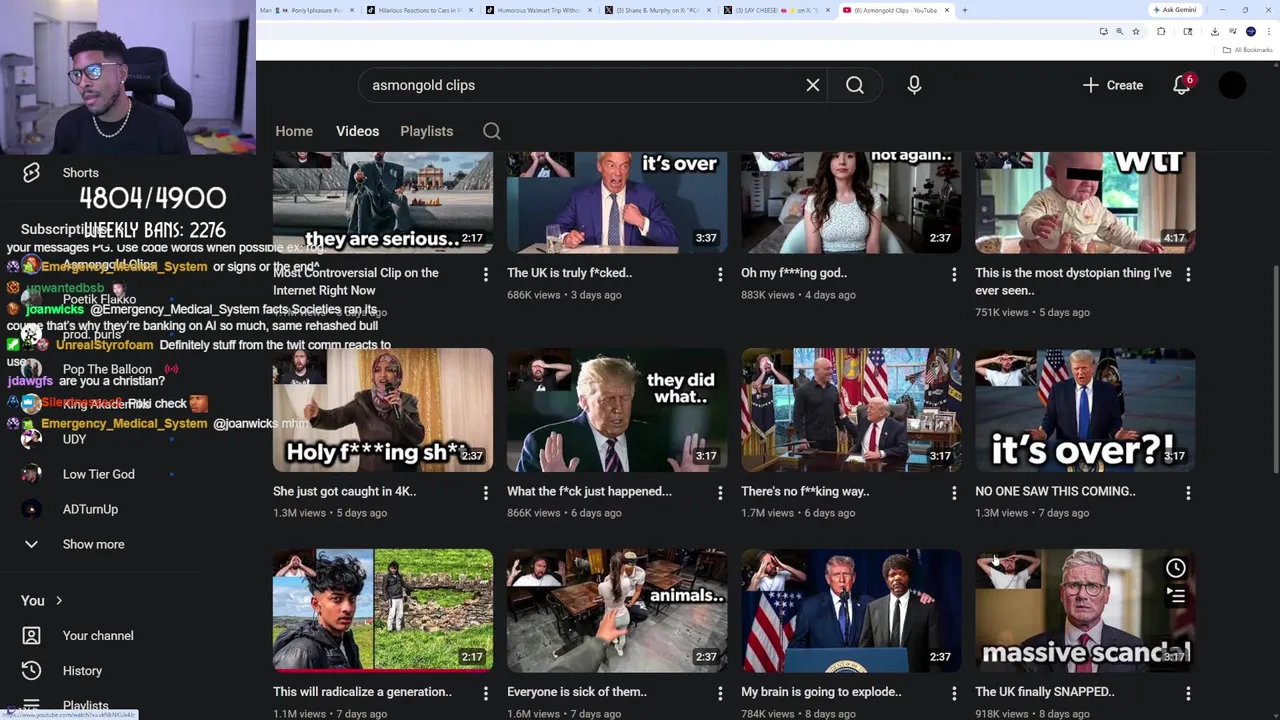Search within the channel using its magnifier icon
Image resolution: width=1280 pixels, height=720 pixels.
click(492, 131)
